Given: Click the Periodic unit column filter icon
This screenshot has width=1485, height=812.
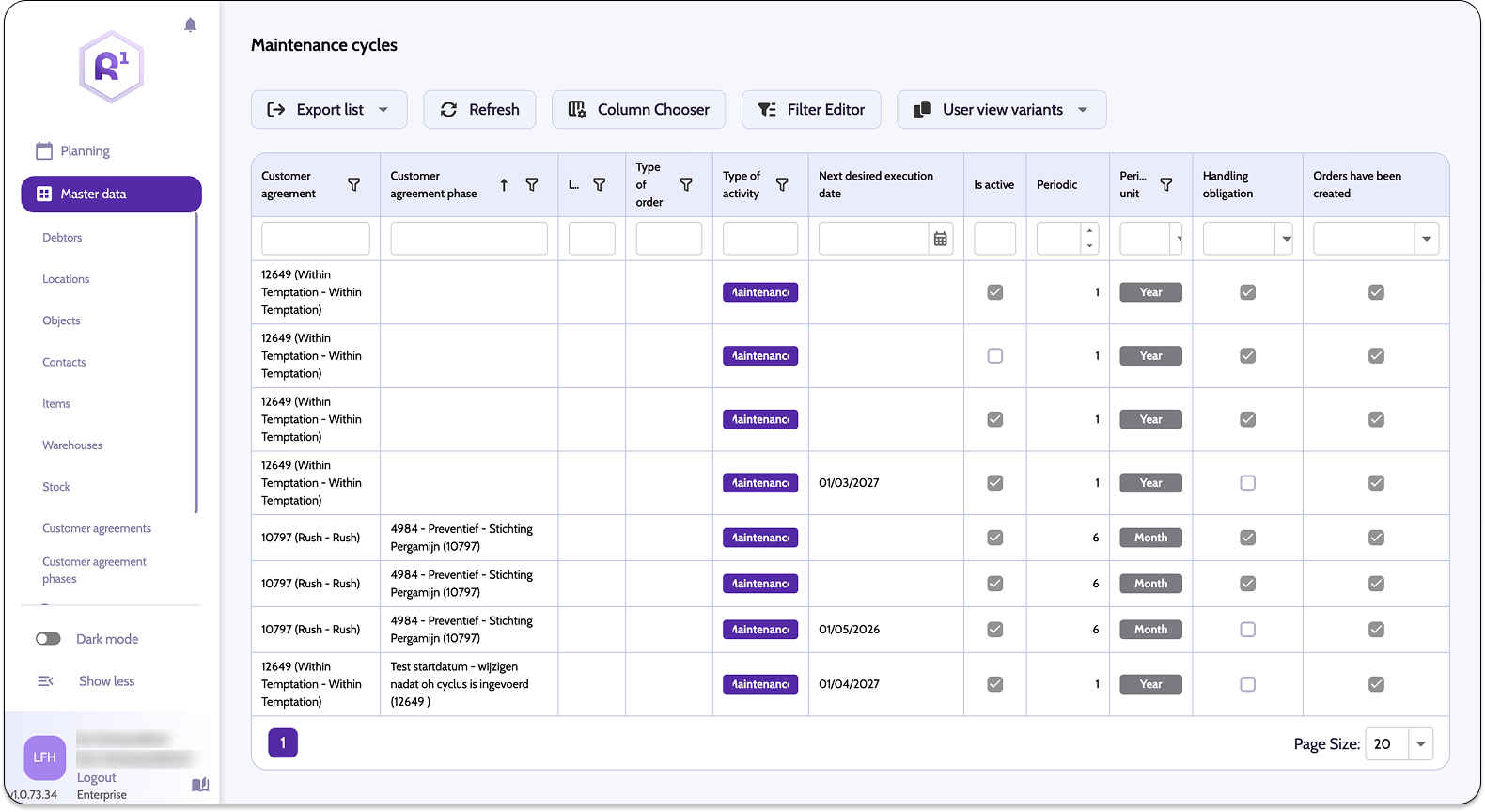Looking at the screenshot, I should tap(1166, 185).
